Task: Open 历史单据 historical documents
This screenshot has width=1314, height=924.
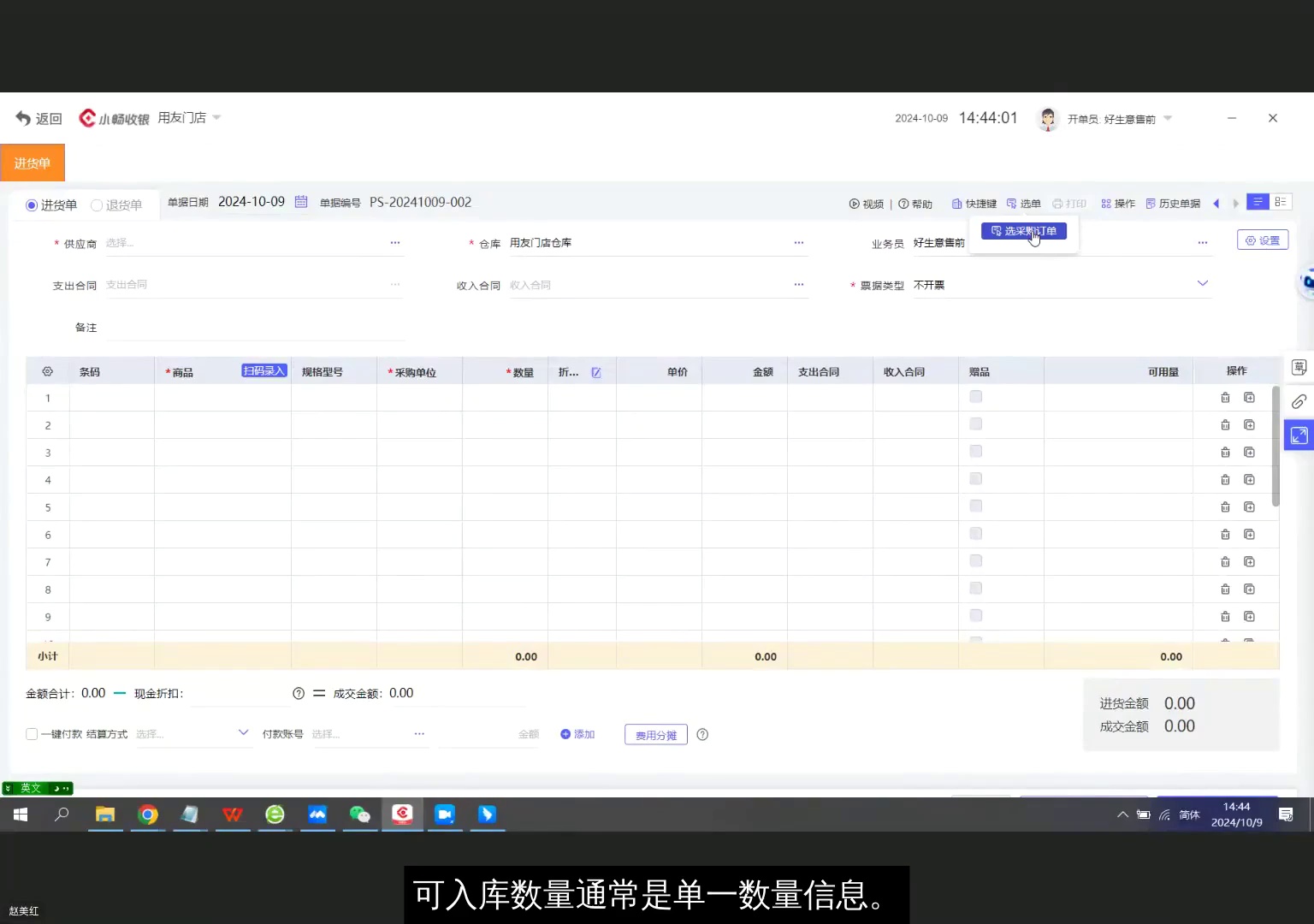Action: 1173,204
